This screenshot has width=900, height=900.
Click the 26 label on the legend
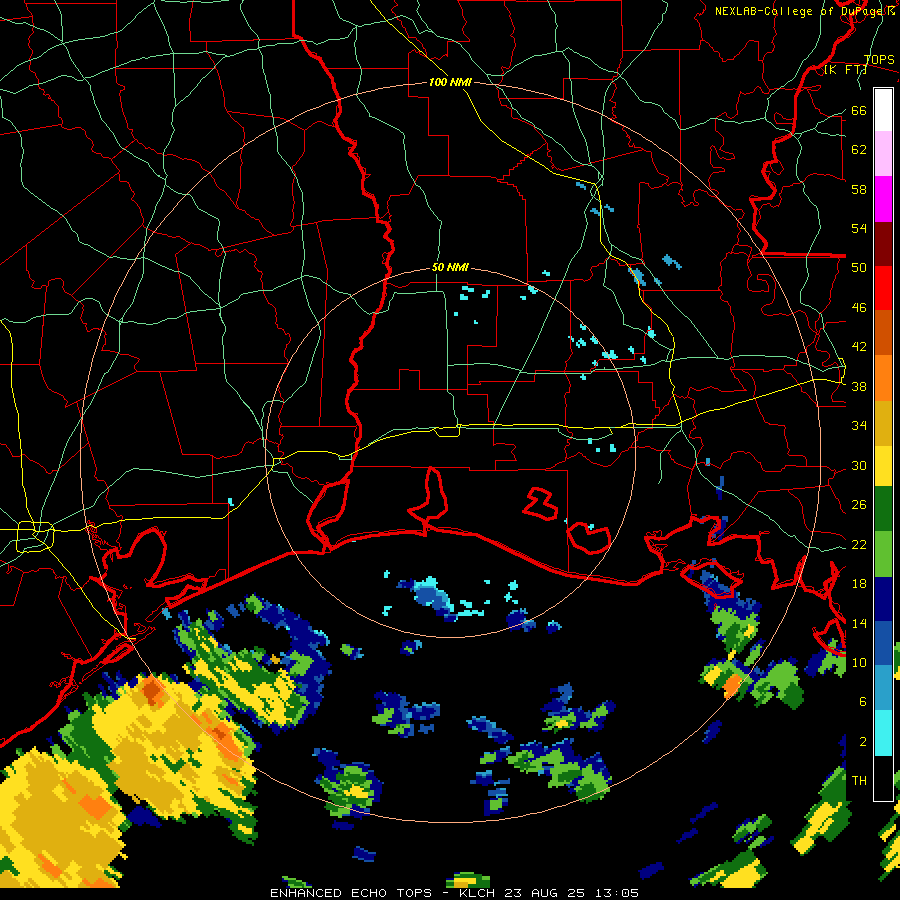coord(859,505)
